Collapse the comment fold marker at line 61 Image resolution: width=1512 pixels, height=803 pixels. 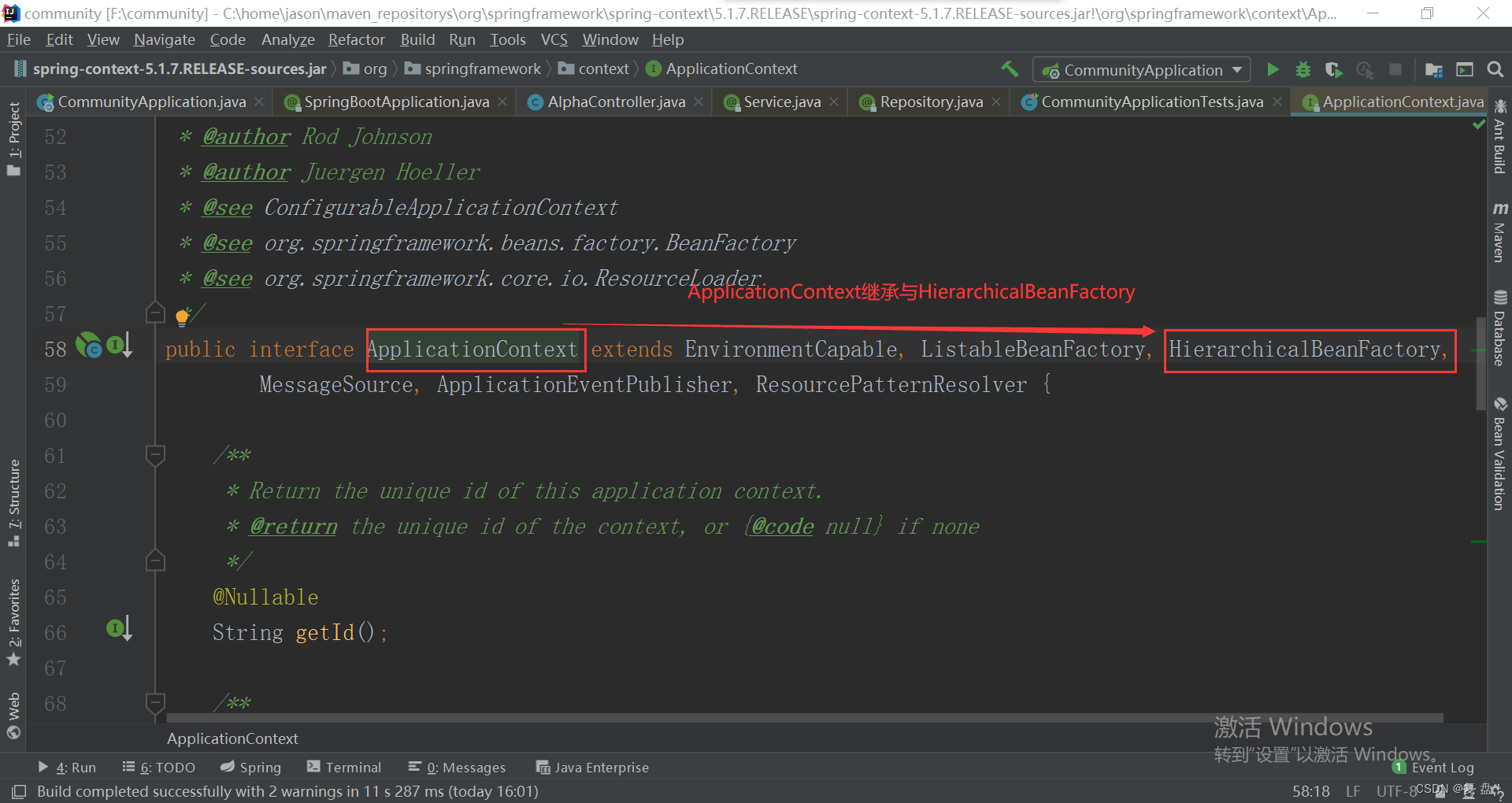[x=155, y=455]
